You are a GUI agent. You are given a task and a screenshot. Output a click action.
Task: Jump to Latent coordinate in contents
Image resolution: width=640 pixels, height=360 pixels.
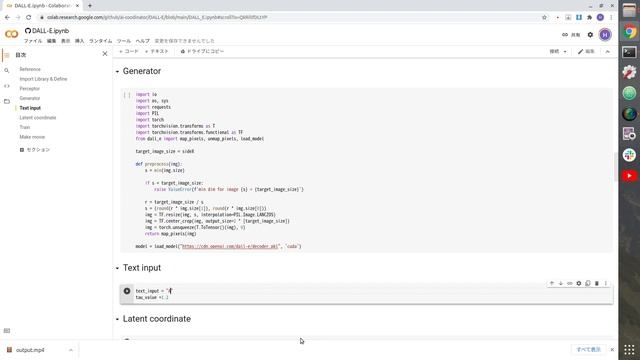[38, 118]
